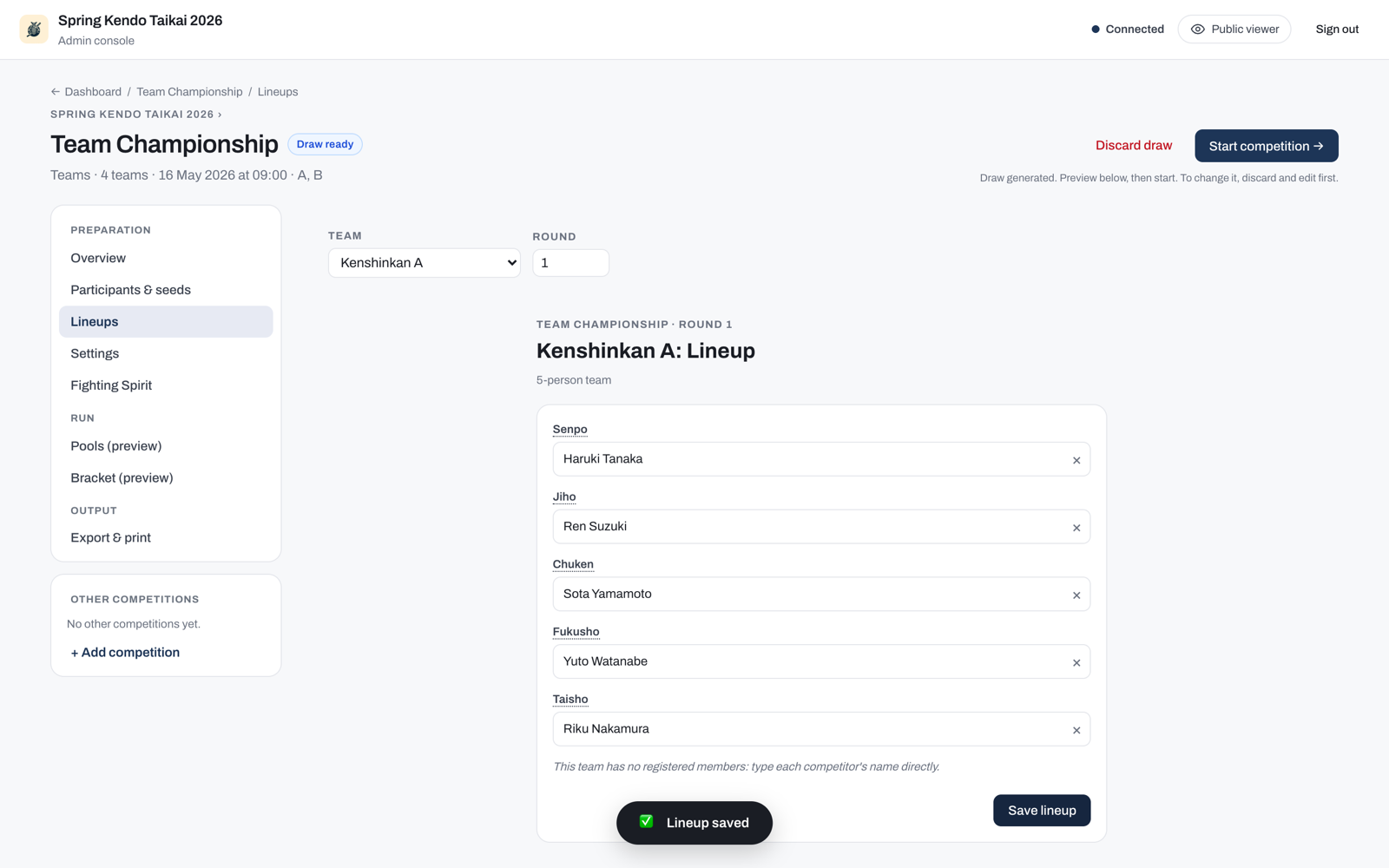Expand Spring Kendo Taikai 2026 chevron
The height and width of the screenshot is (868, 1389).
tap(220, 115)
